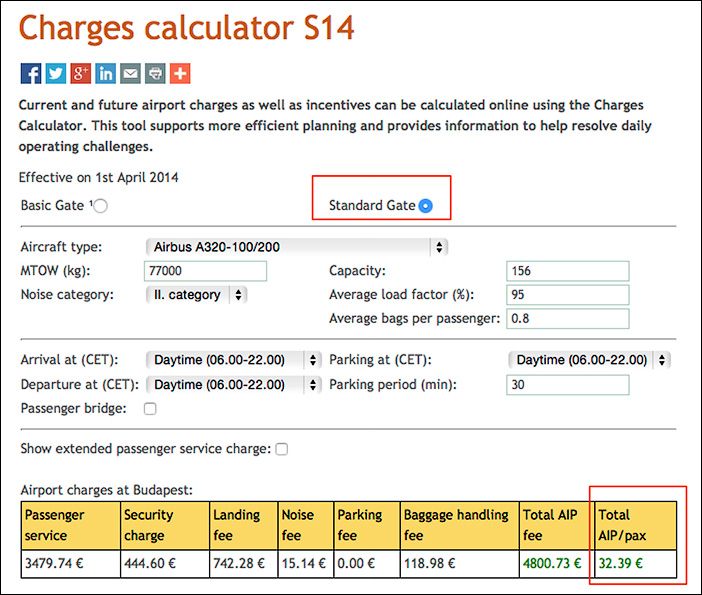Image resolution: width=702 pixels, height=595 pixels.
Task: Open the Departure at (CET) dropdown
Action: tap(234, 385)
